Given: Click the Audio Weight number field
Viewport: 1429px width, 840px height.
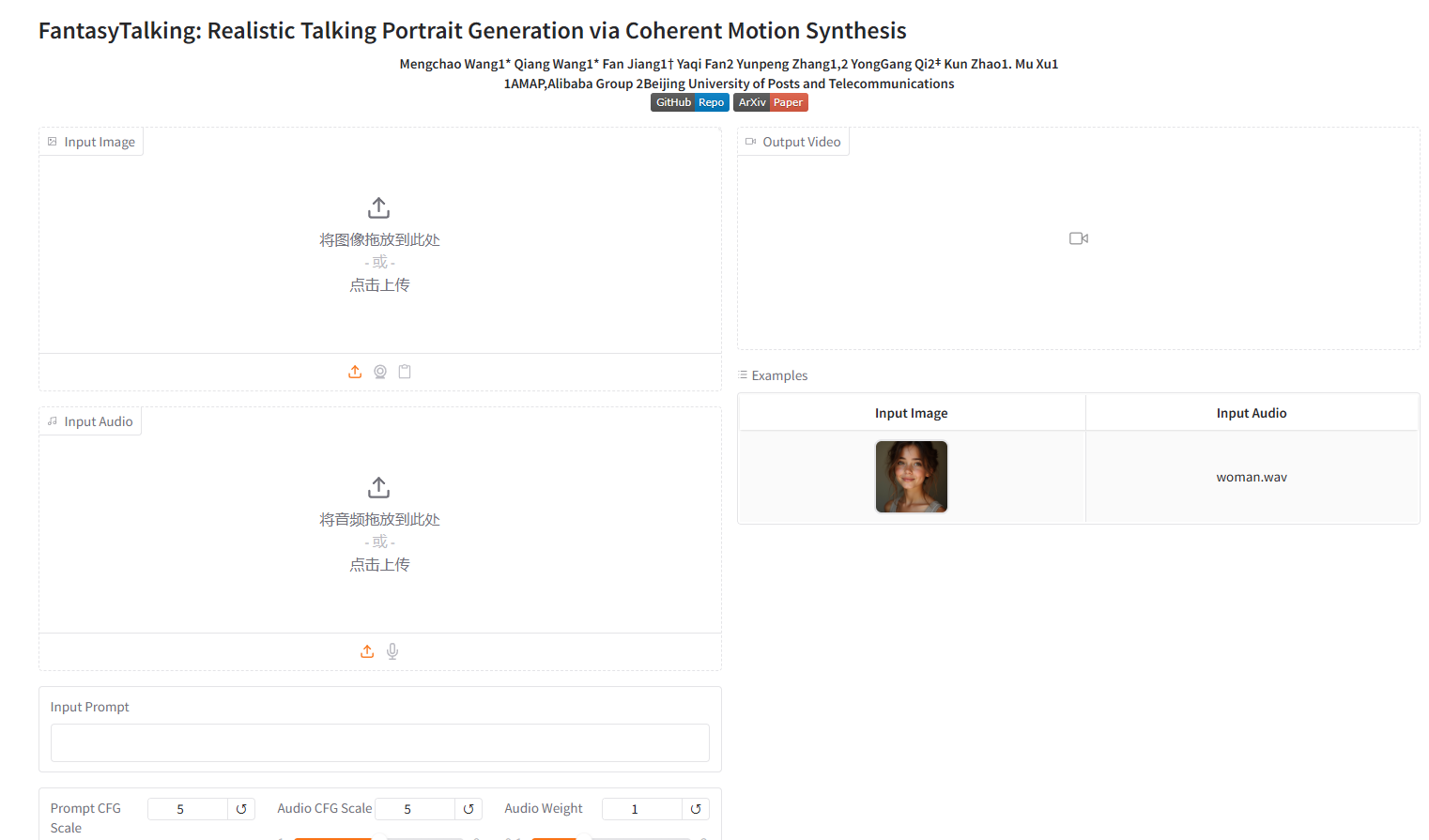Looking at the screenshot, I should point(642,809).
